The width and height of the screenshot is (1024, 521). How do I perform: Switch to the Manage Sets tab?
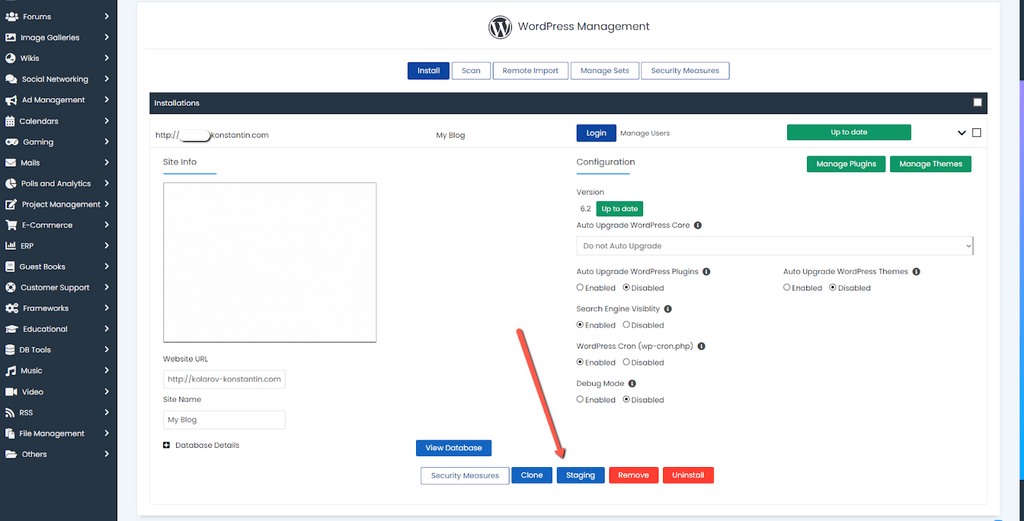pyautogui.click(x=604, y=71)
